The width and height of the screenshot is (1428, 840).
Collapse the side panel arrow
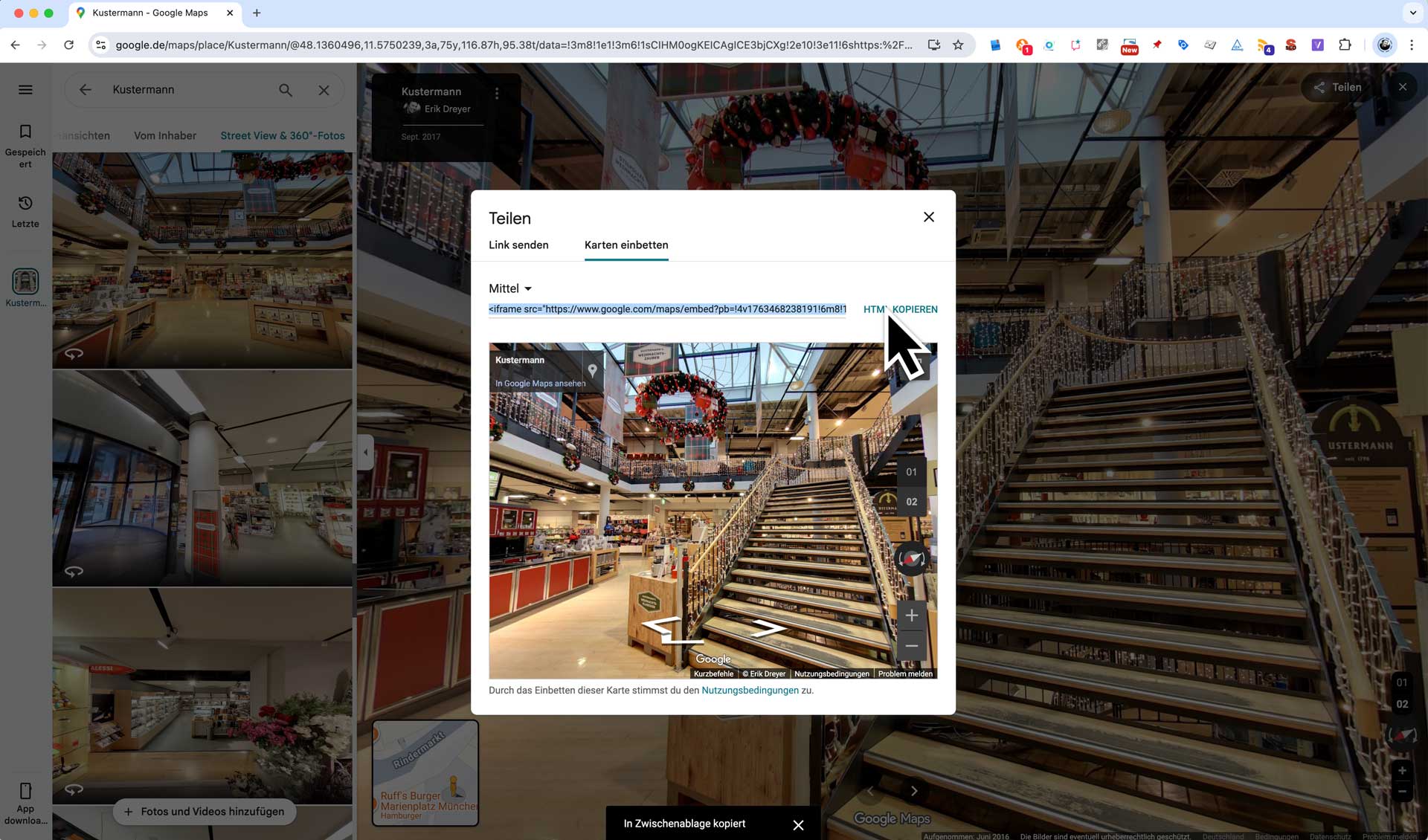pos(365,452)
